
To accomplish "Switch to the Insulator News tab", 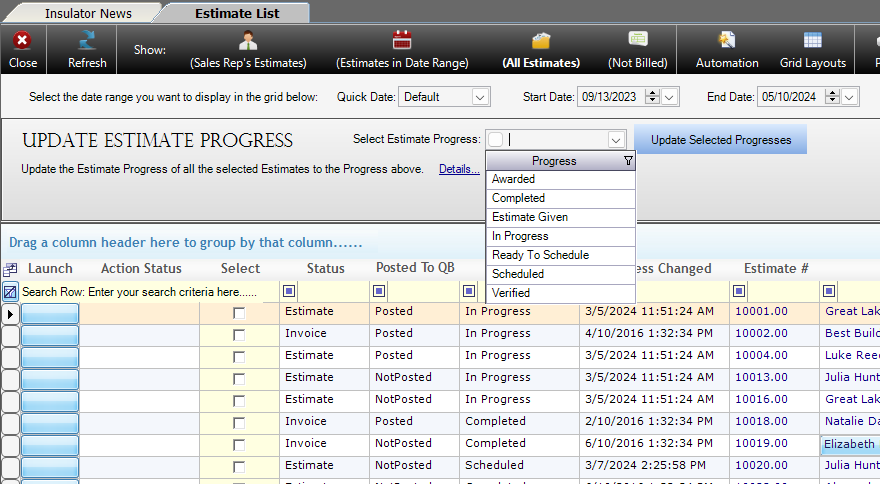I will [88, 13].
